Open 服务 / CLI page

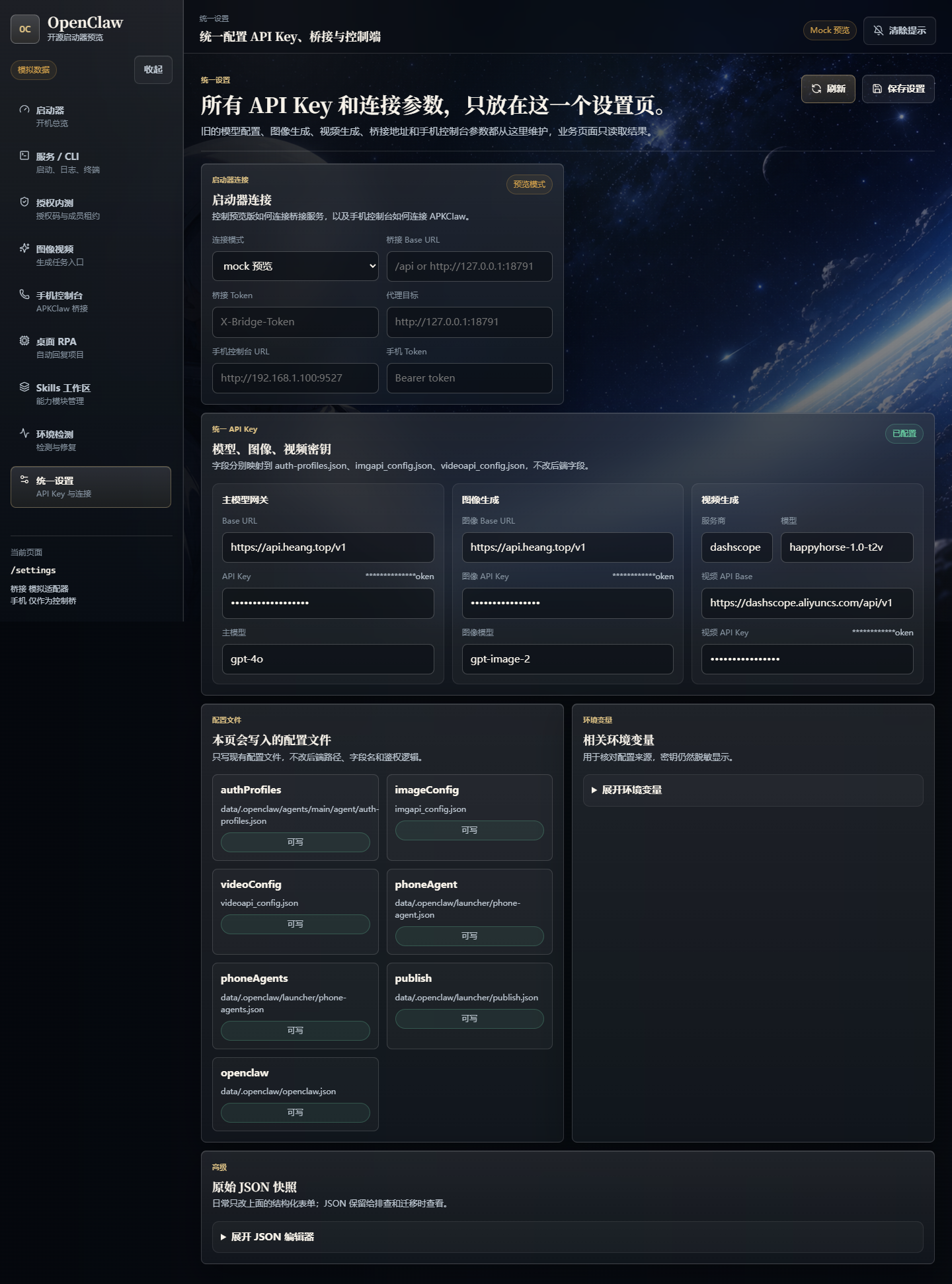(91, 163)
